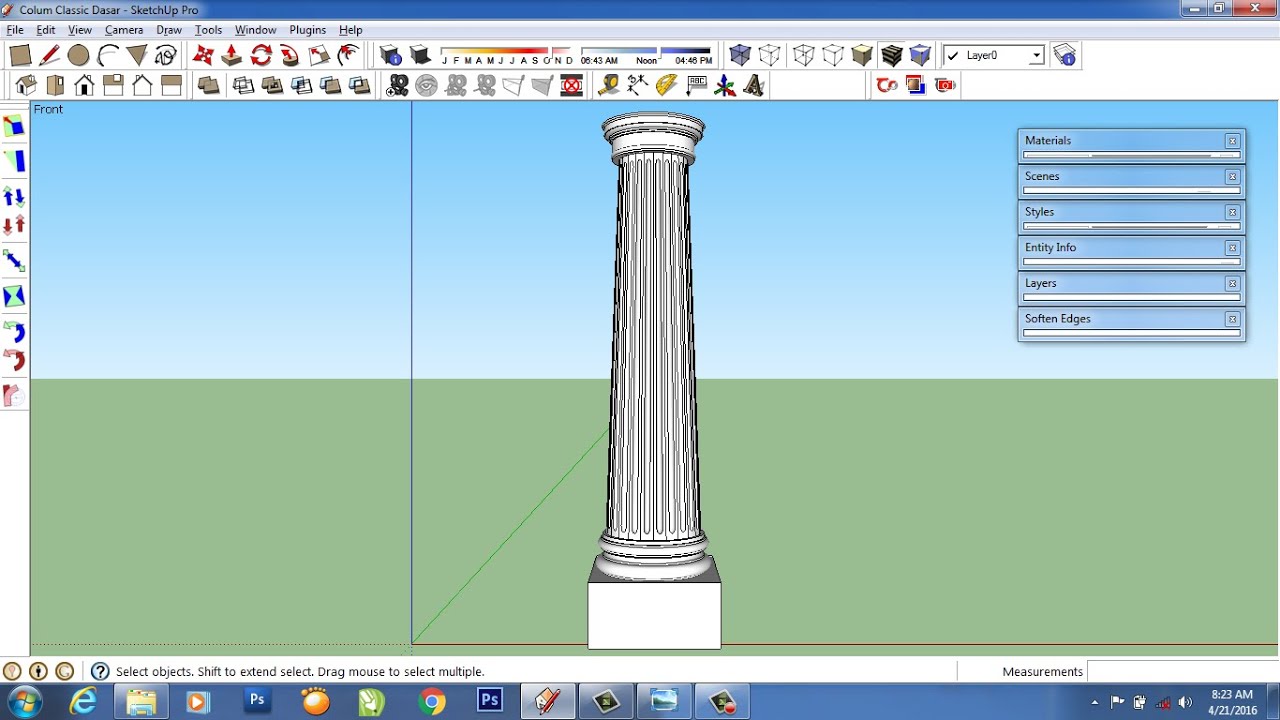
Task: Select the Dimension tool
Action: [637, 86]
